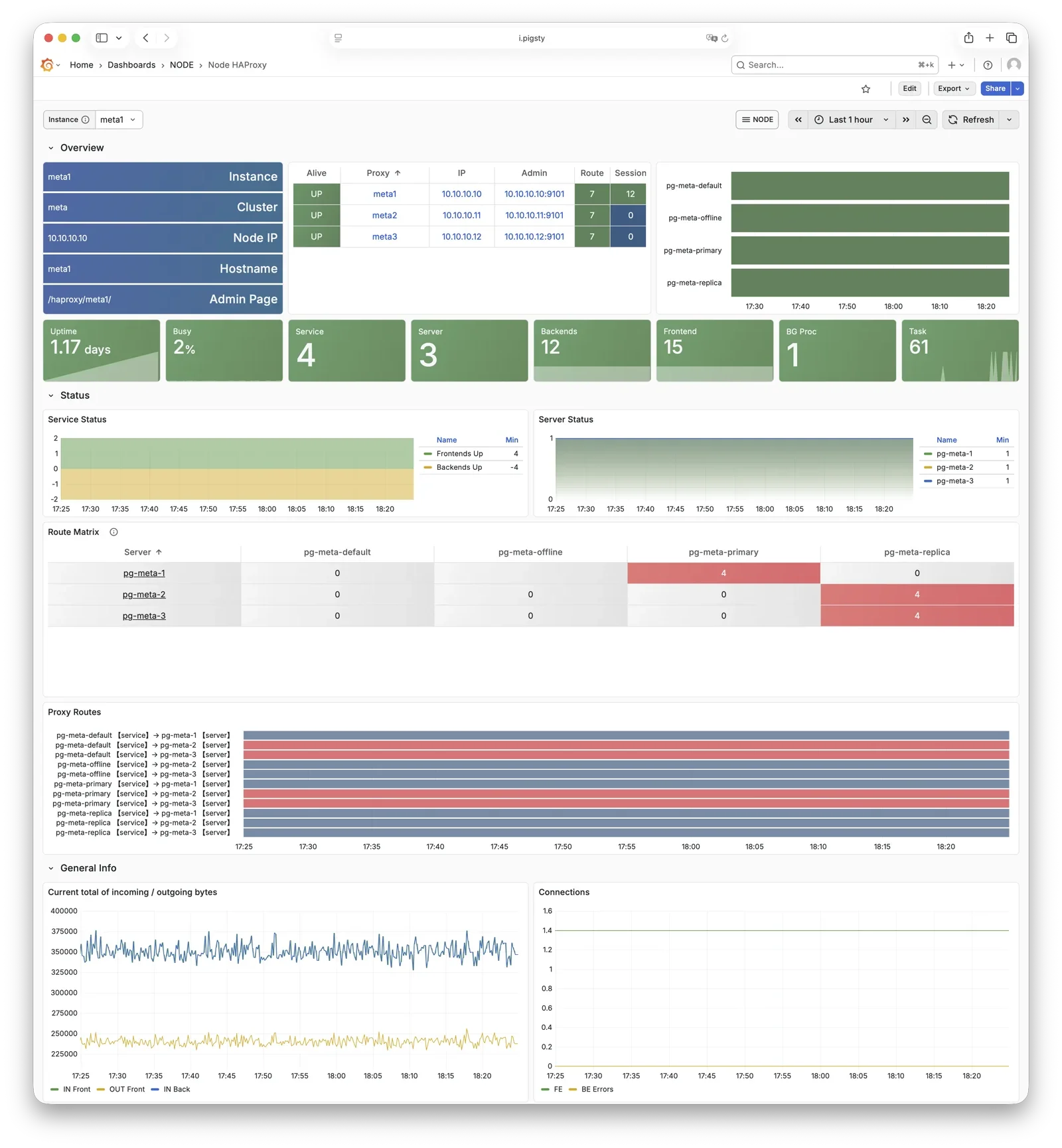Click the BE Errors legend color marker
1062x1148 pixels.
[573, 1089]
